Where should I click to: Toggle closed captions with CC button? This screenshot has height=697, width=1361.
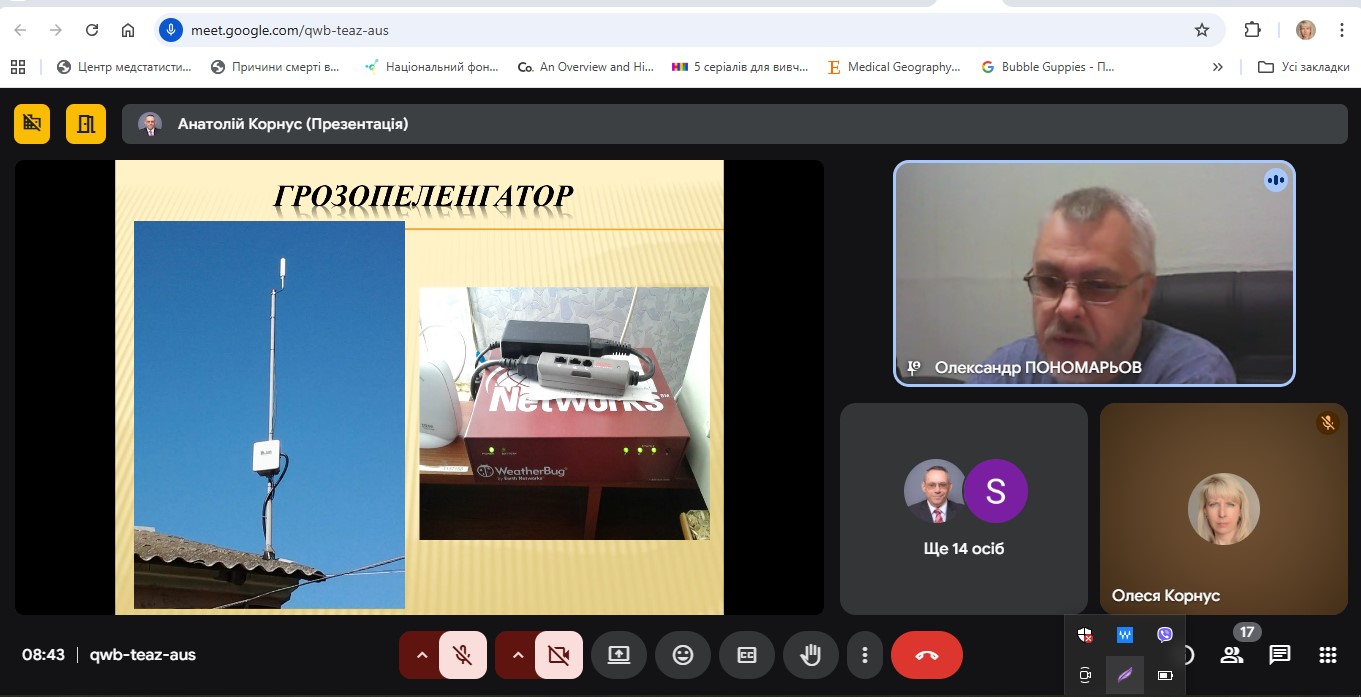click(x=746, y=655)
